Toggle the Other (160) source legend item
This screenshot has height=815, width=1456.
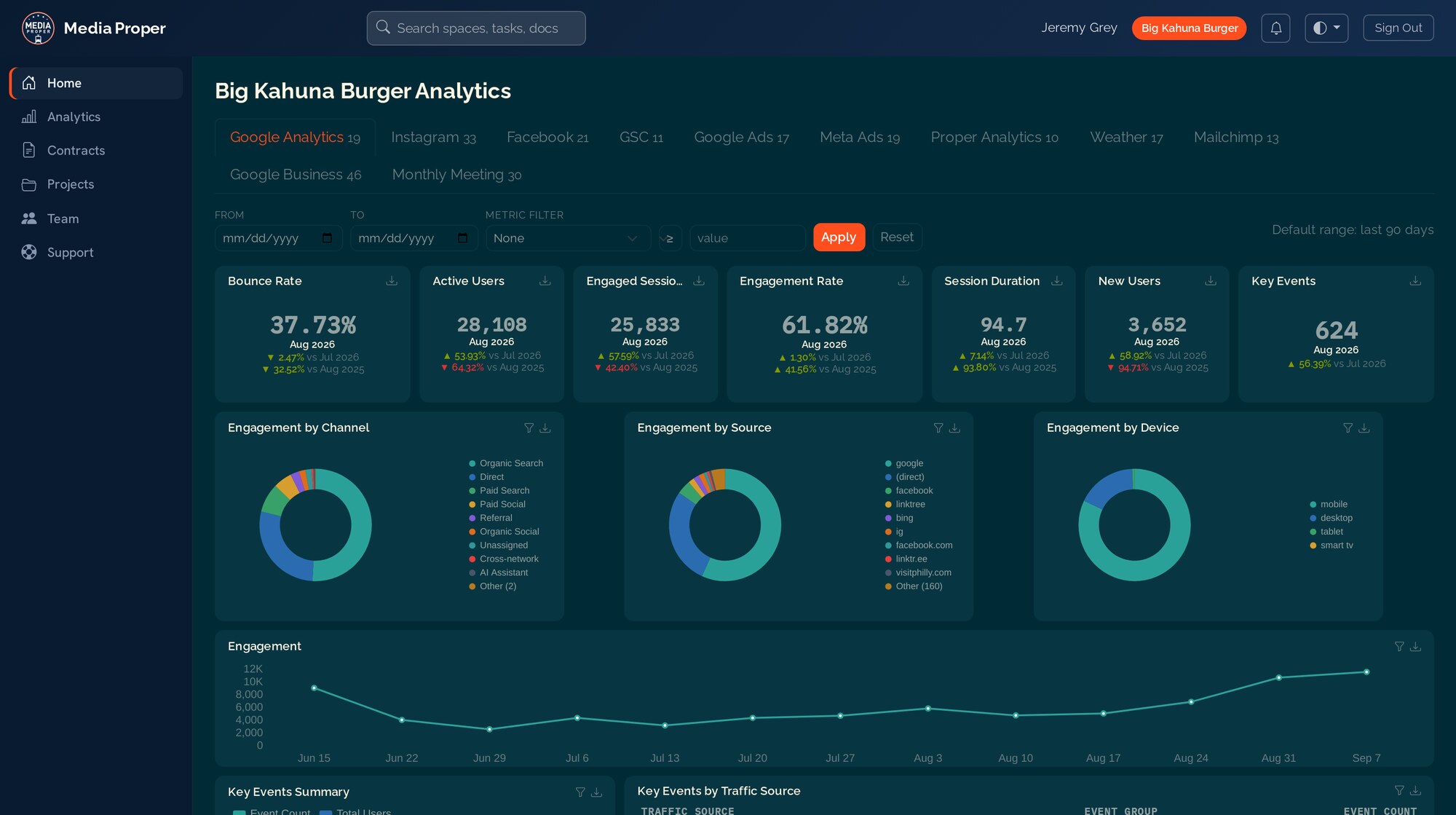coord(914,586)
